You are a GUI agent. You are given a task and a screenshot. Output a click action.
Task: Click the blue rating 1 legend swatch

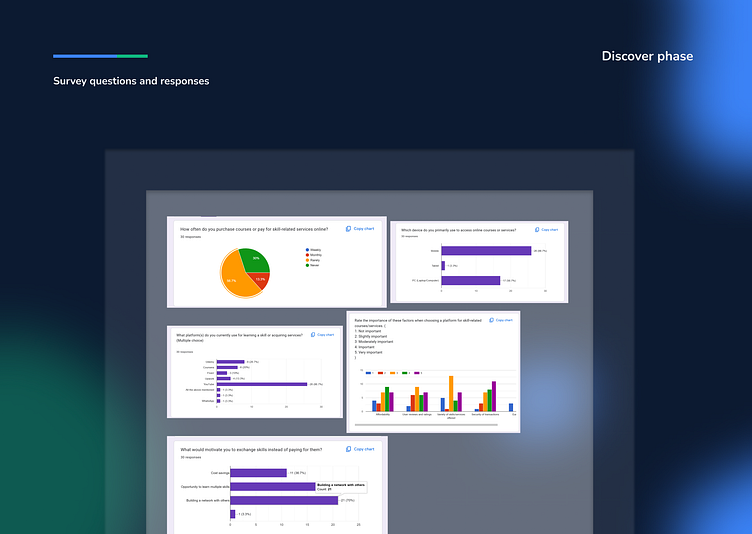tap(368, 373)
